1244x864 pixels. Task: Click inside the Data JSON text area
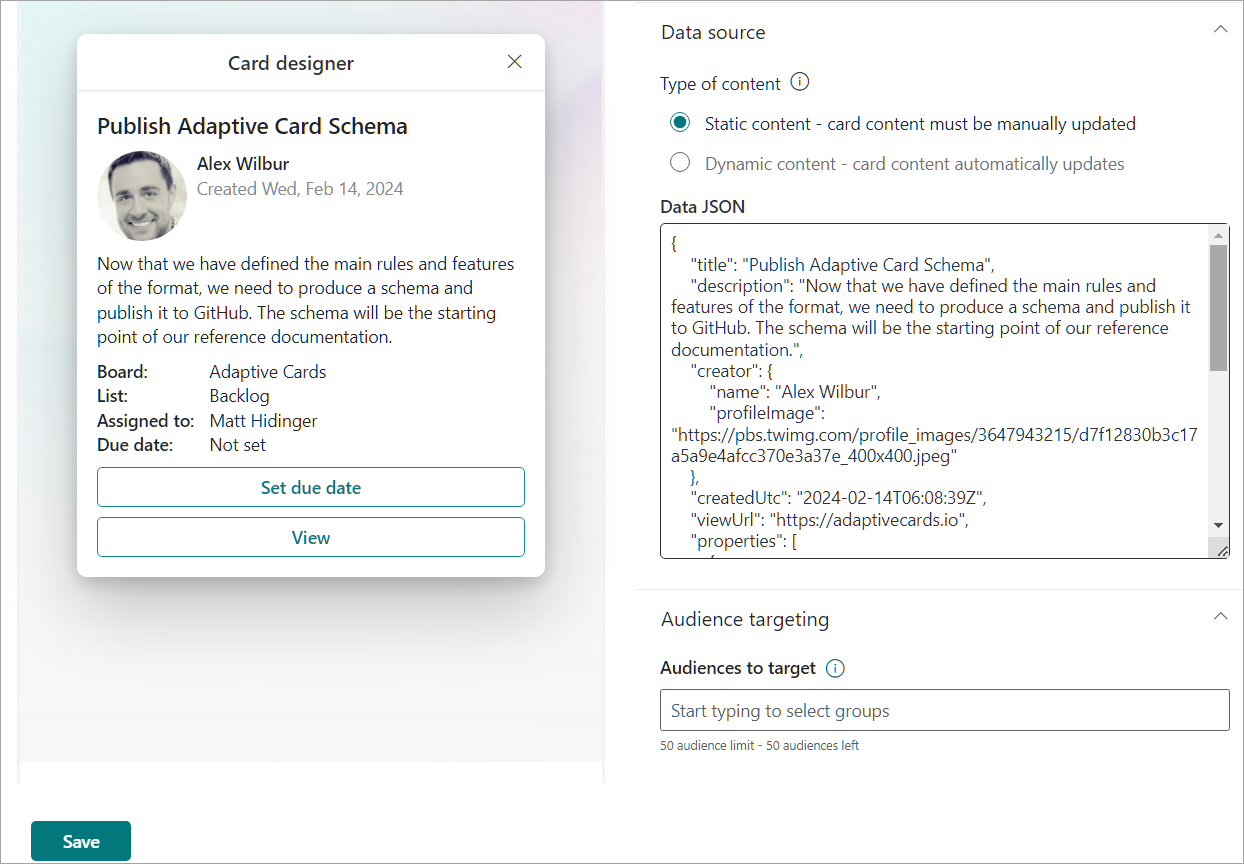pos(934,391)
